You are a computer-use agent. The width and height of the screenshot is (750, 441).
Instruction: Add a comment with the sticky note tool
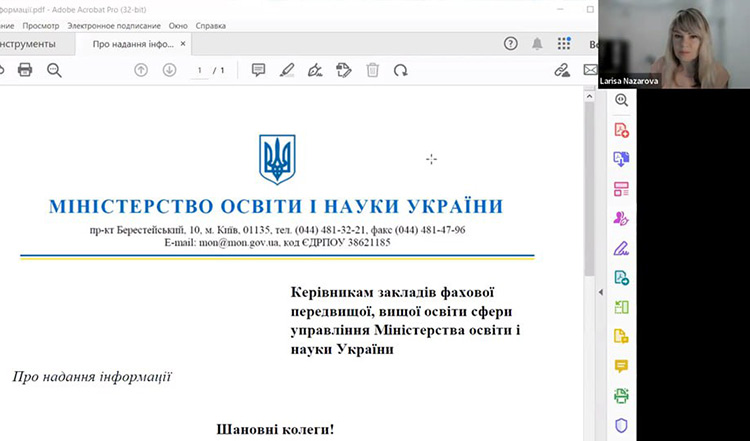coord(258,70)
